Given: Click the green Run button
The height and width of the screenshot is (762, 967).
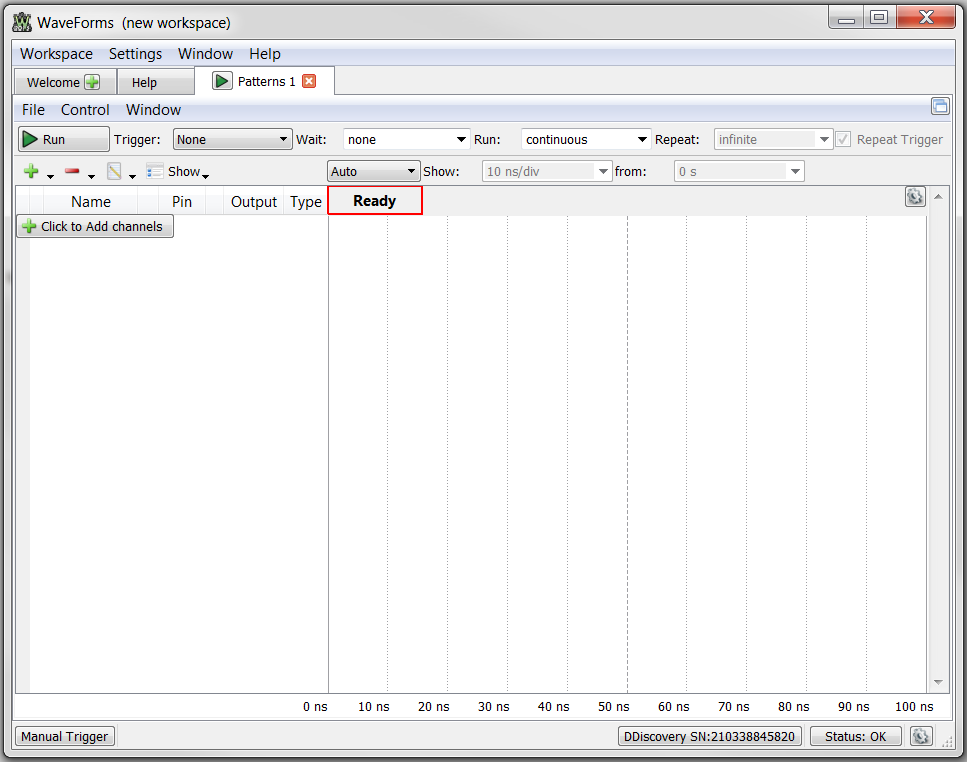Looking at the screenshot, I should (x=64, y=139).
